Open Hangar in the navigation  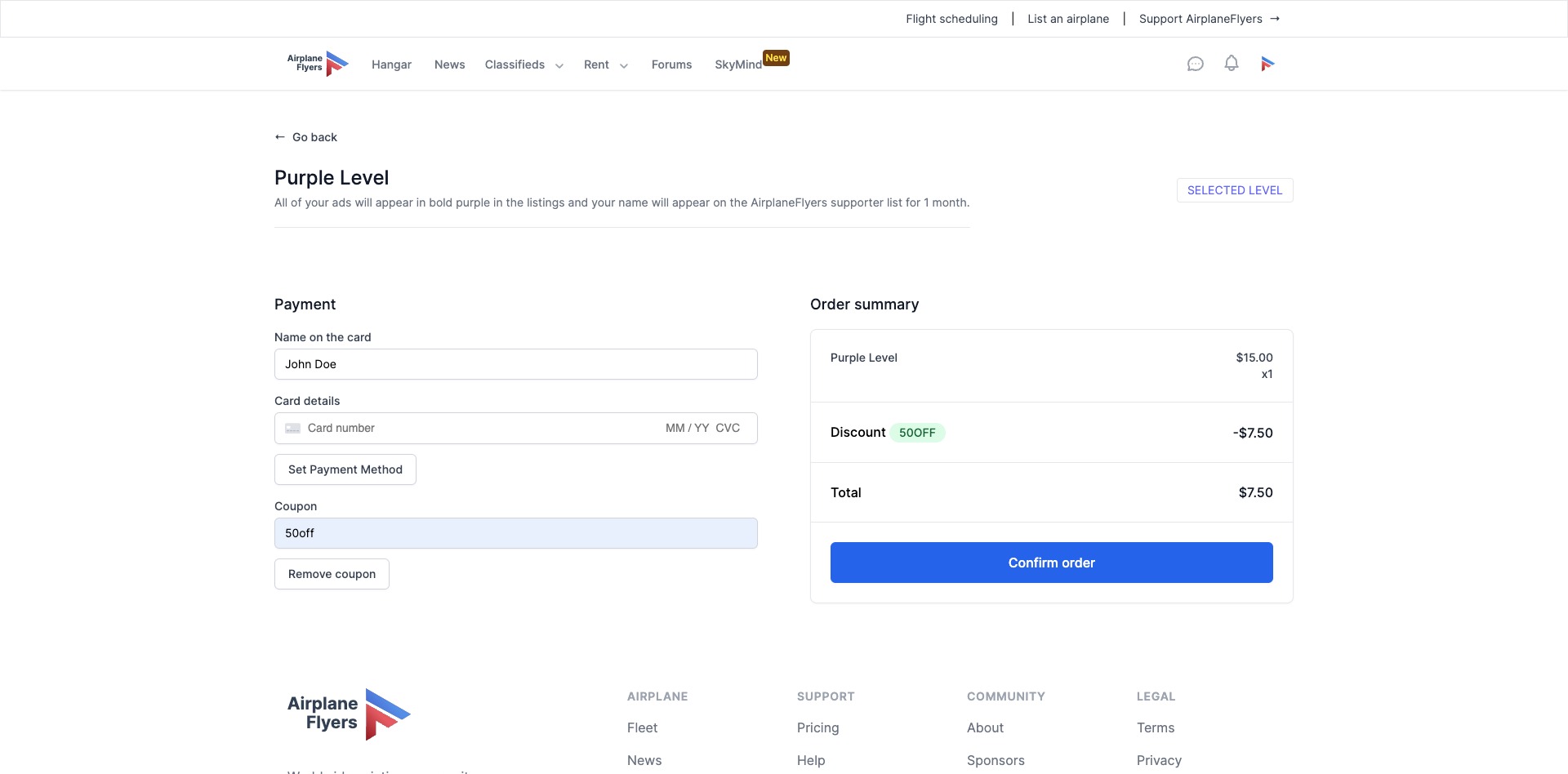point(391,64)
